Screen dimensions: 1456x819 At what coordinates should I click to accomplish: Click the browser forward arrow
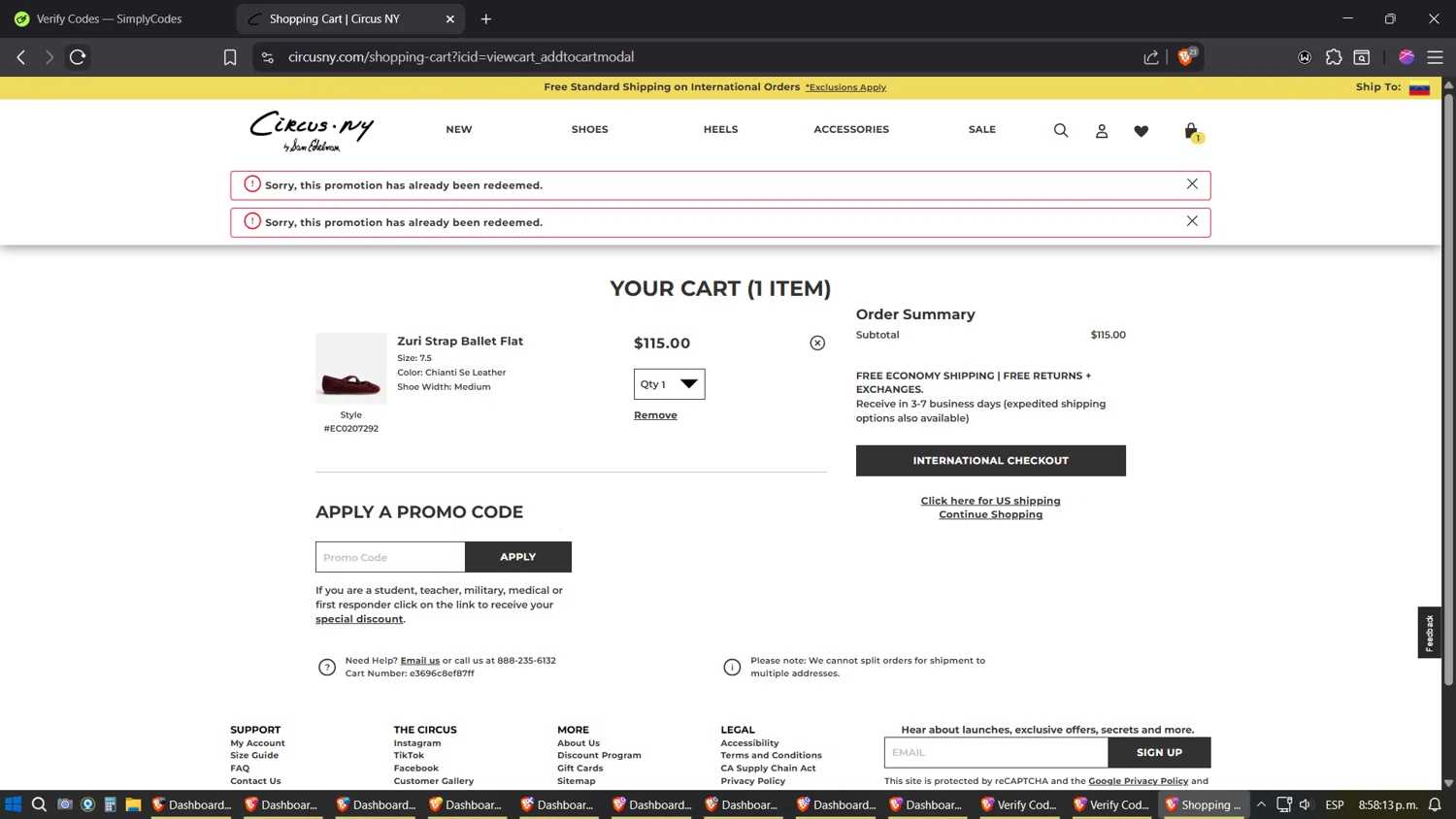point(49,57)
